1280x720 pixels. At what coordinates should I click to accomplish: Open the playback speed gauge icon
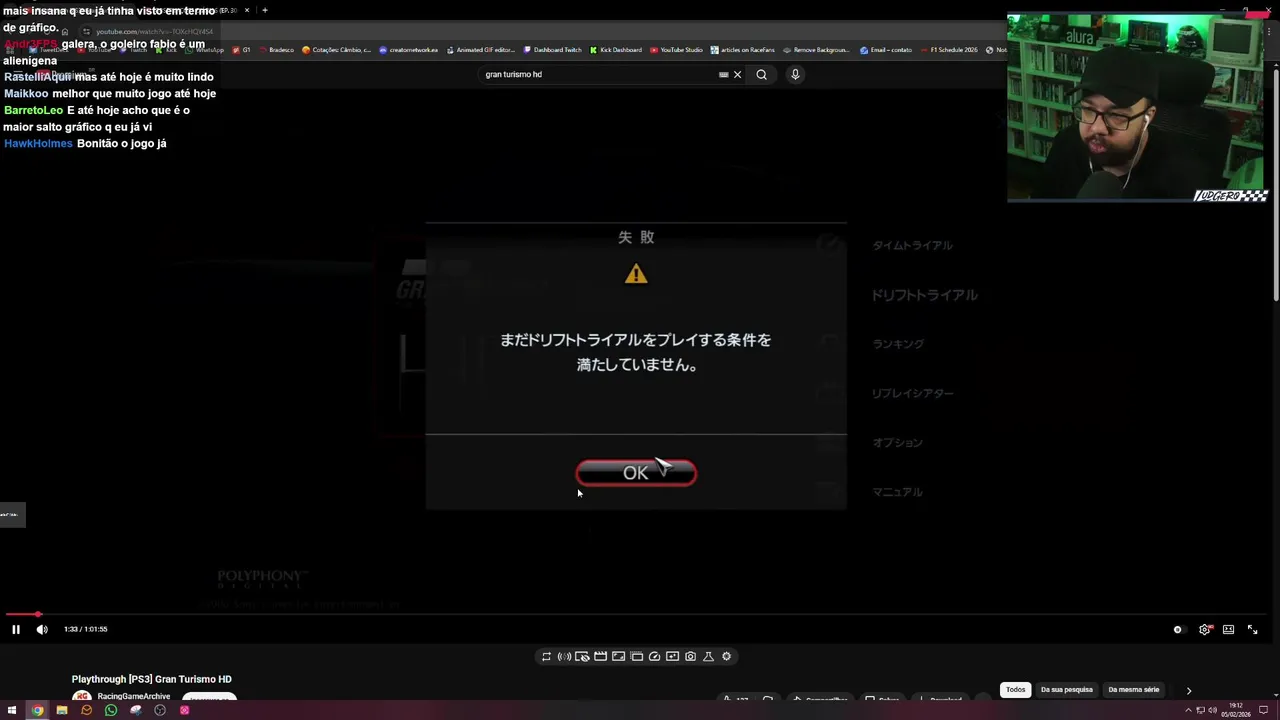click(654, 657)
